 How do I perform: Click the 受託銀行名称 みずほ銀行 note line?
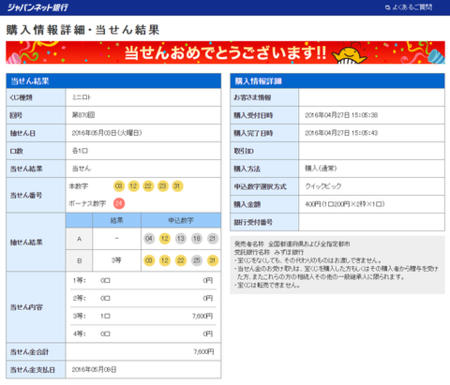click(269, 252)
